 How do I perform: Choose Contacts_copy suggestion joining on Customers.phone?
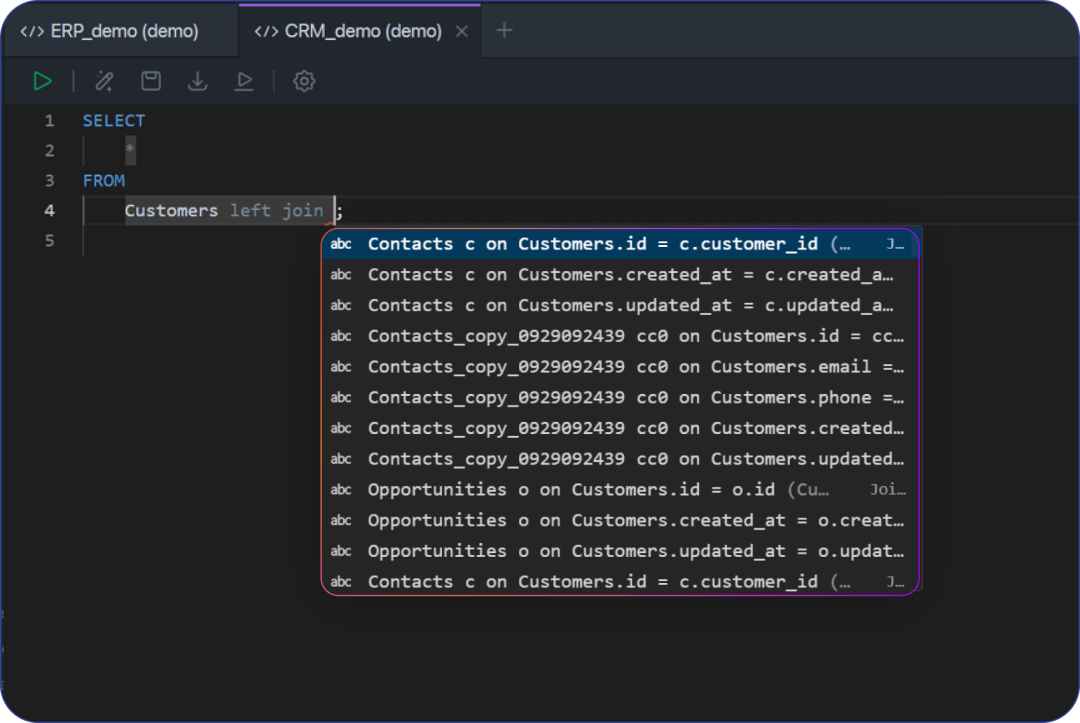point(620,397)
